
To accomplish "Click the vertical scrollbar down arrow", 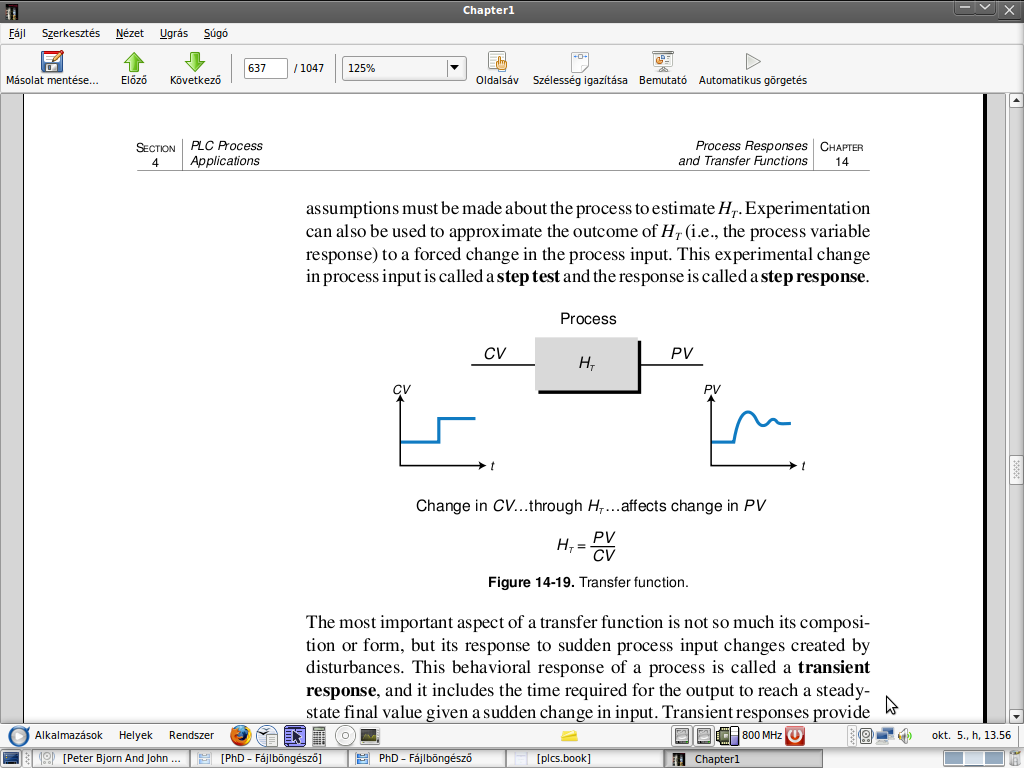I will [1016, 716].
